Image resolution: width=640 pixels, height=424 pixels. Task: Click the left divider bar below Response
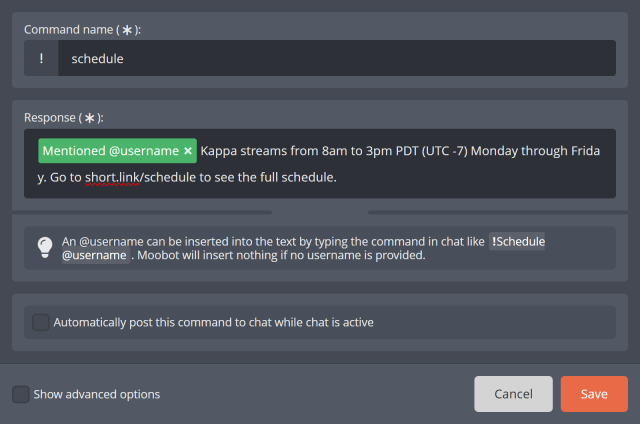(x=142, y=212)
